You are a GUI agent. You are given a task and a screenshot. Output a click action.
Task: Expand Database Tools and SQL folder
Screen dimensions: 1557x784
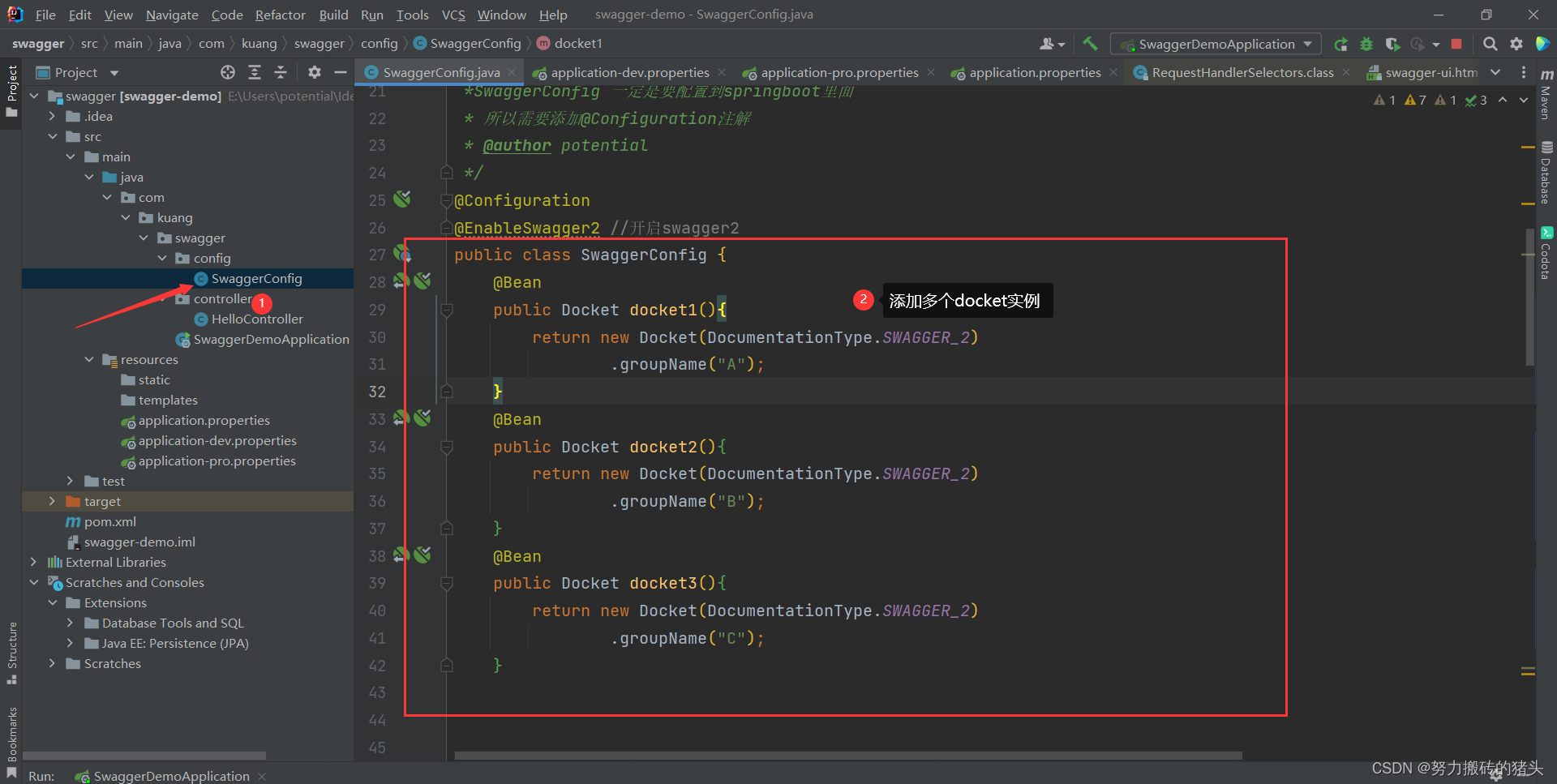tap(71, 623)
